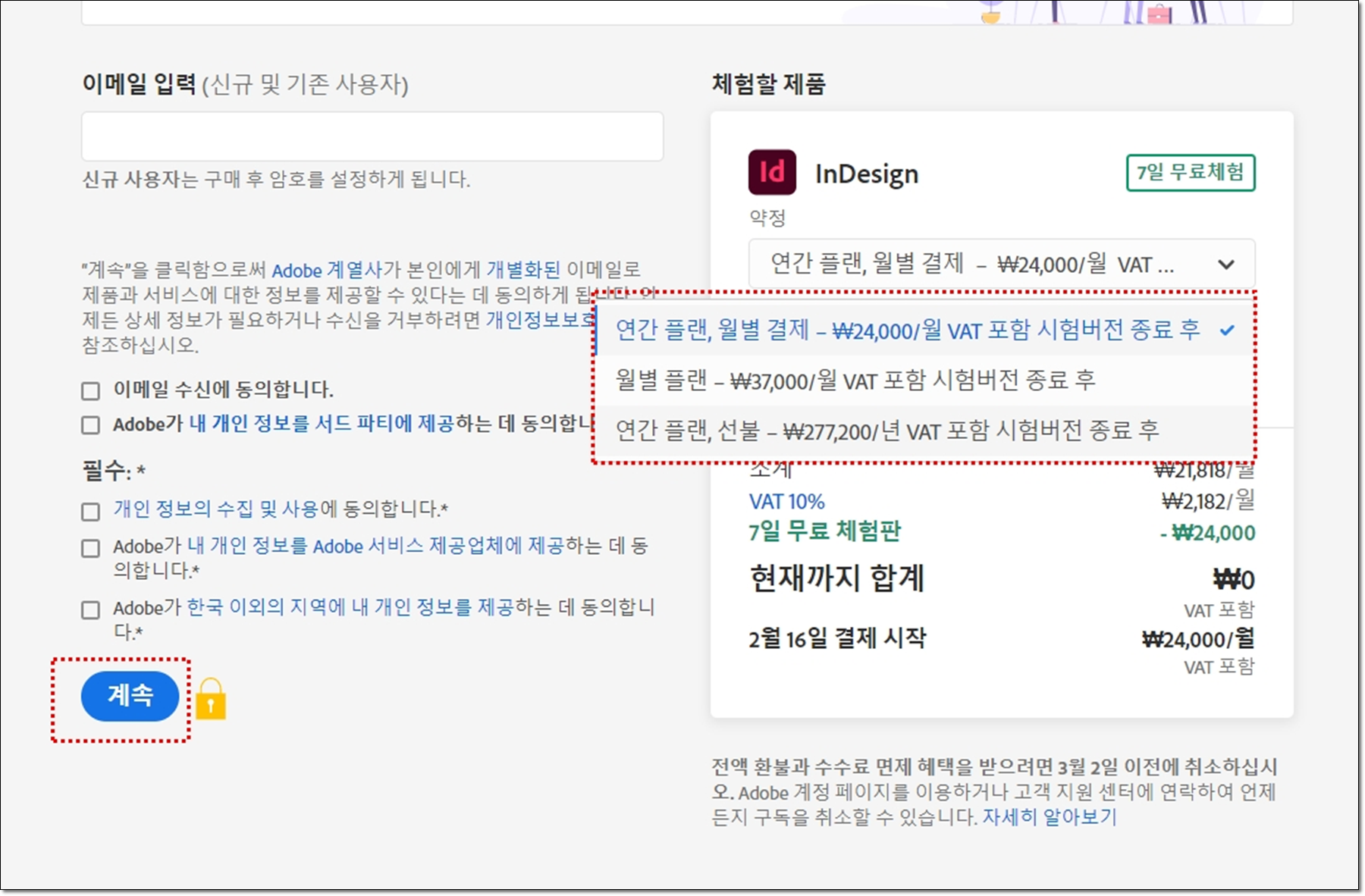Click the VAT 10% link
The height and width of the screenshot is (896, 1365).
pos(786,502)
